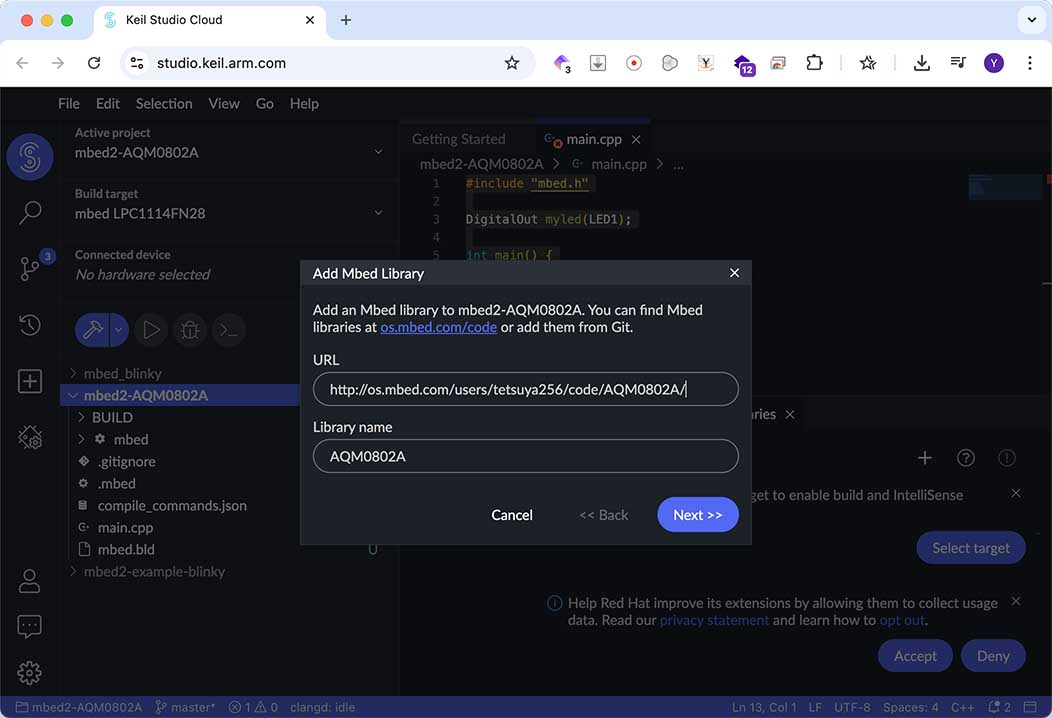The height and width of the screenshot is (718, 1052).
Task: Start debugging with the bug icon
Action: 190,330
